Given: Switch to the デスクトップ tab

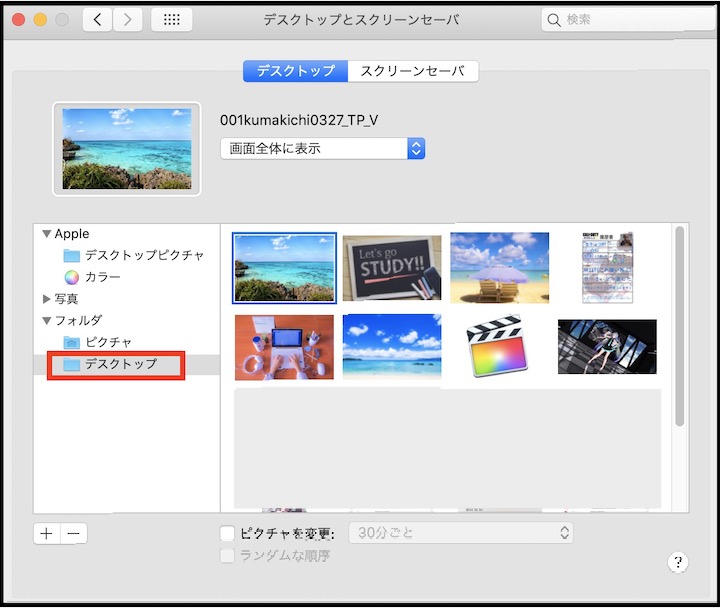Looking at the screenshot, I should point(295,71).
